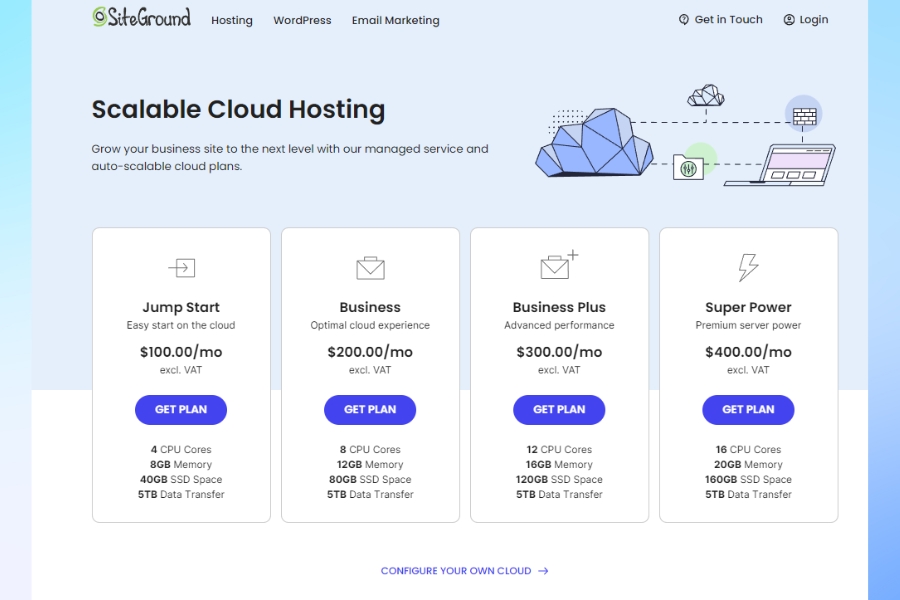Get the Super Power plan
Viewport: 900px width, 600px height.
pyautogui.click(x=748, y=410)
